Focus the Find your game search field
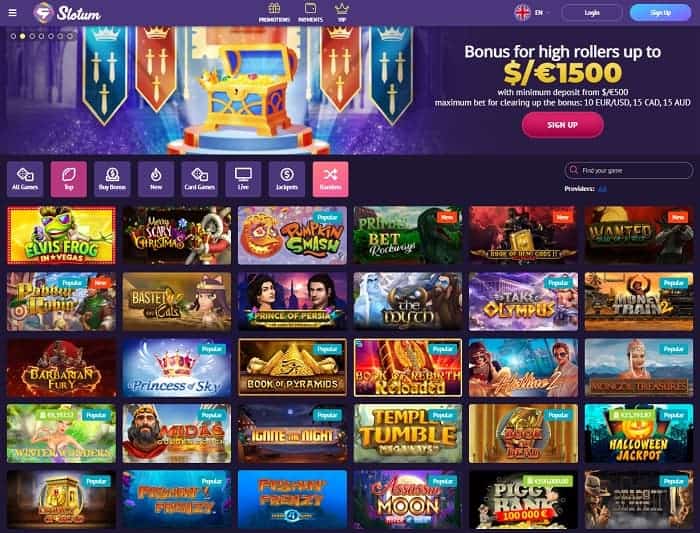The image size is (700, 533). point(629,171)
